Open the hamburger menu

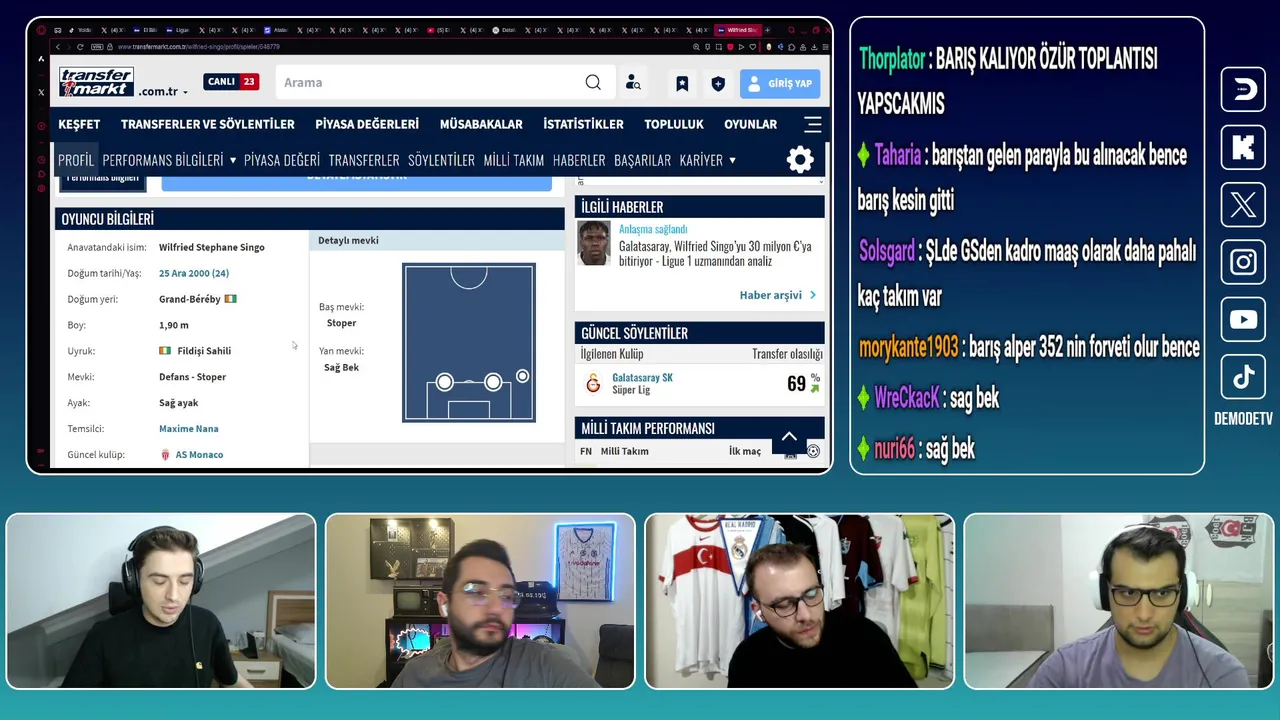(x=812, y=124)
